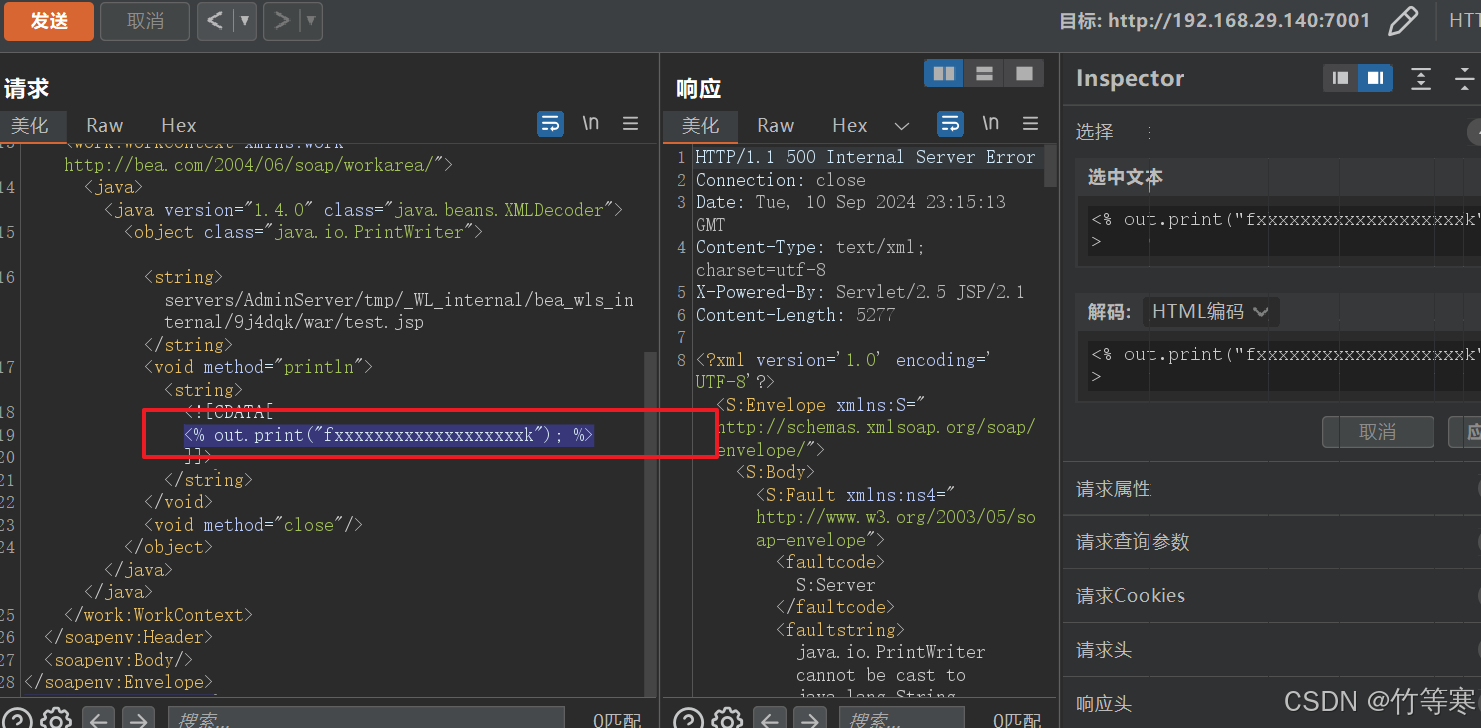Expand the 请求Cookies section
Image resolution: width=1481 pixels, height=728 pixels.
[1271, 596]
